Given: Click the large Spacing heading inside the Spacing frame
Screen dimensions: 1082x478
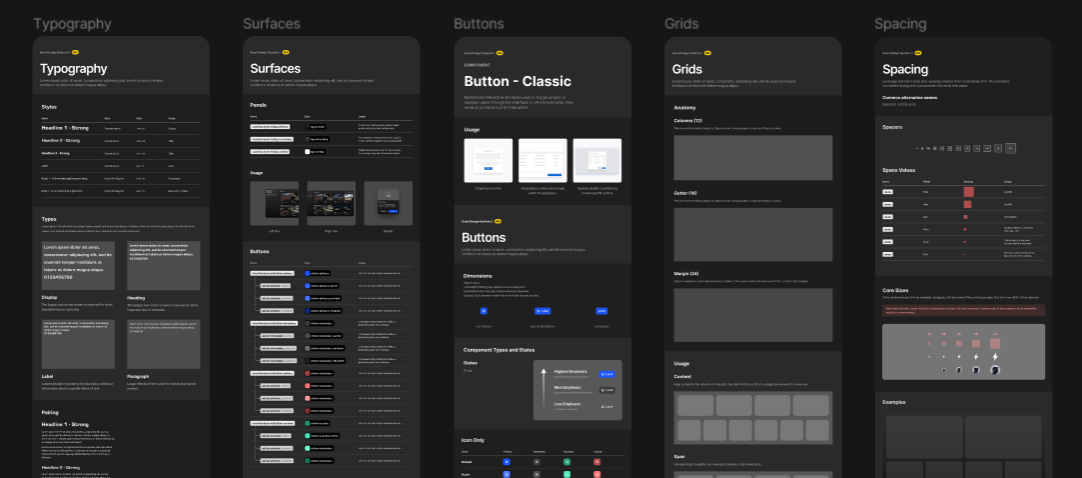Looking at the screenshot, I should coord(905,69).
